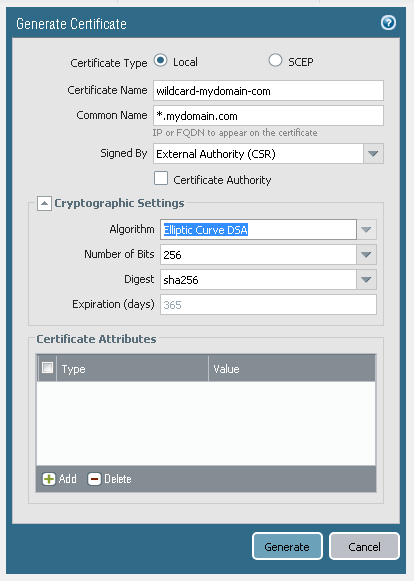The image size is (414, 581).
Task: Open the Digest dropdown arrow
Action: click(366, 279)
